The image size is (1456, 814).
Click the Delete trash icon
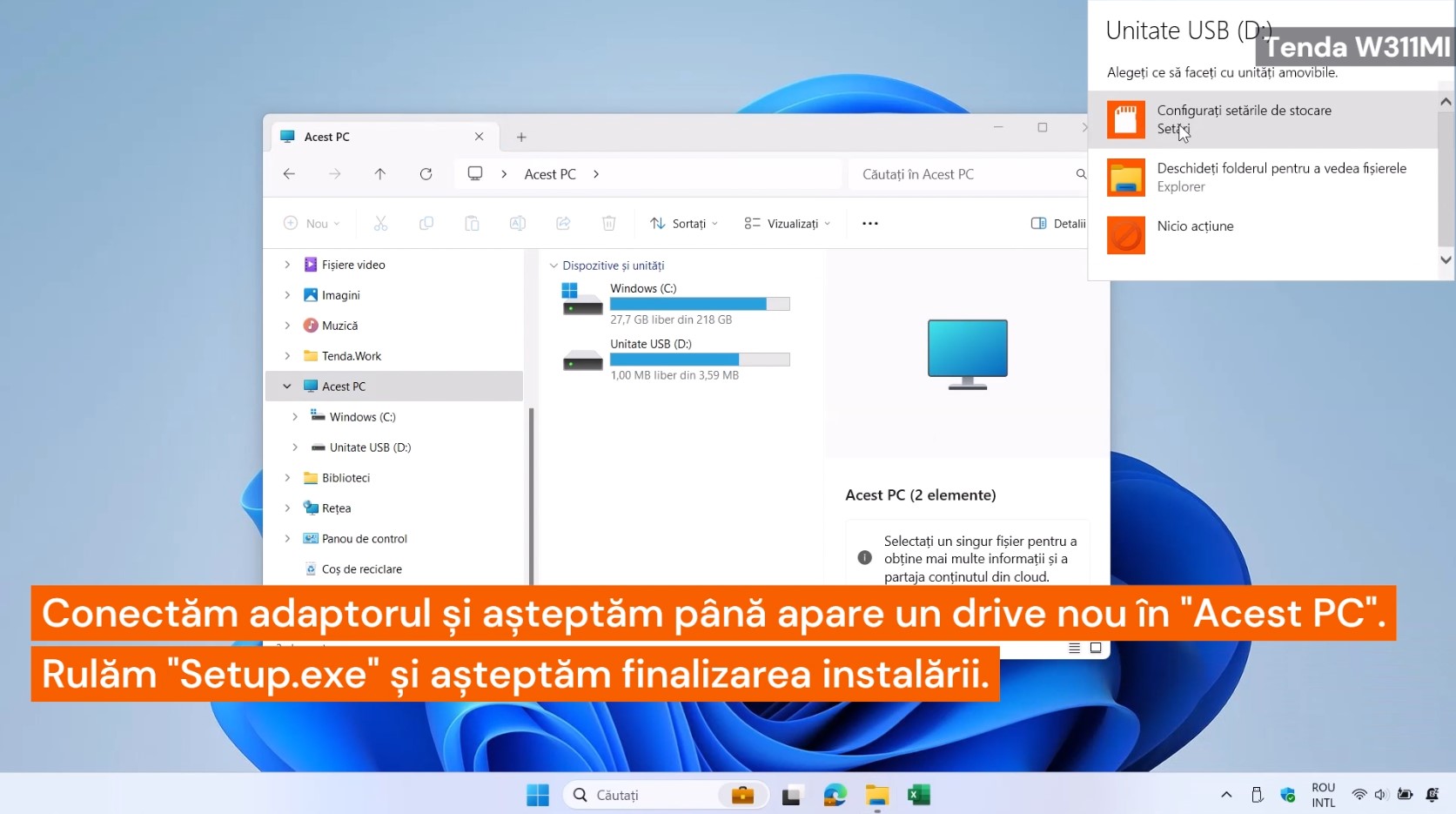pyautogui.click(x=609, y=224)
